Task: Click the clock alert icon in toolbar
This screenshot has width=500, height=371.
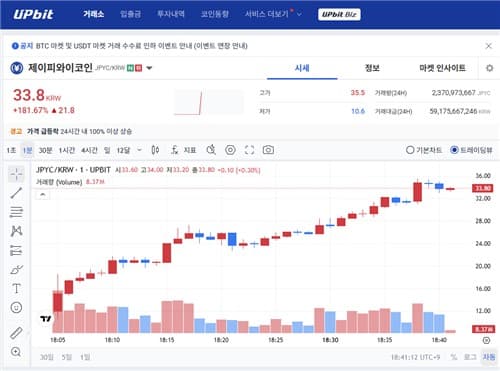Action: click(211, 150)
